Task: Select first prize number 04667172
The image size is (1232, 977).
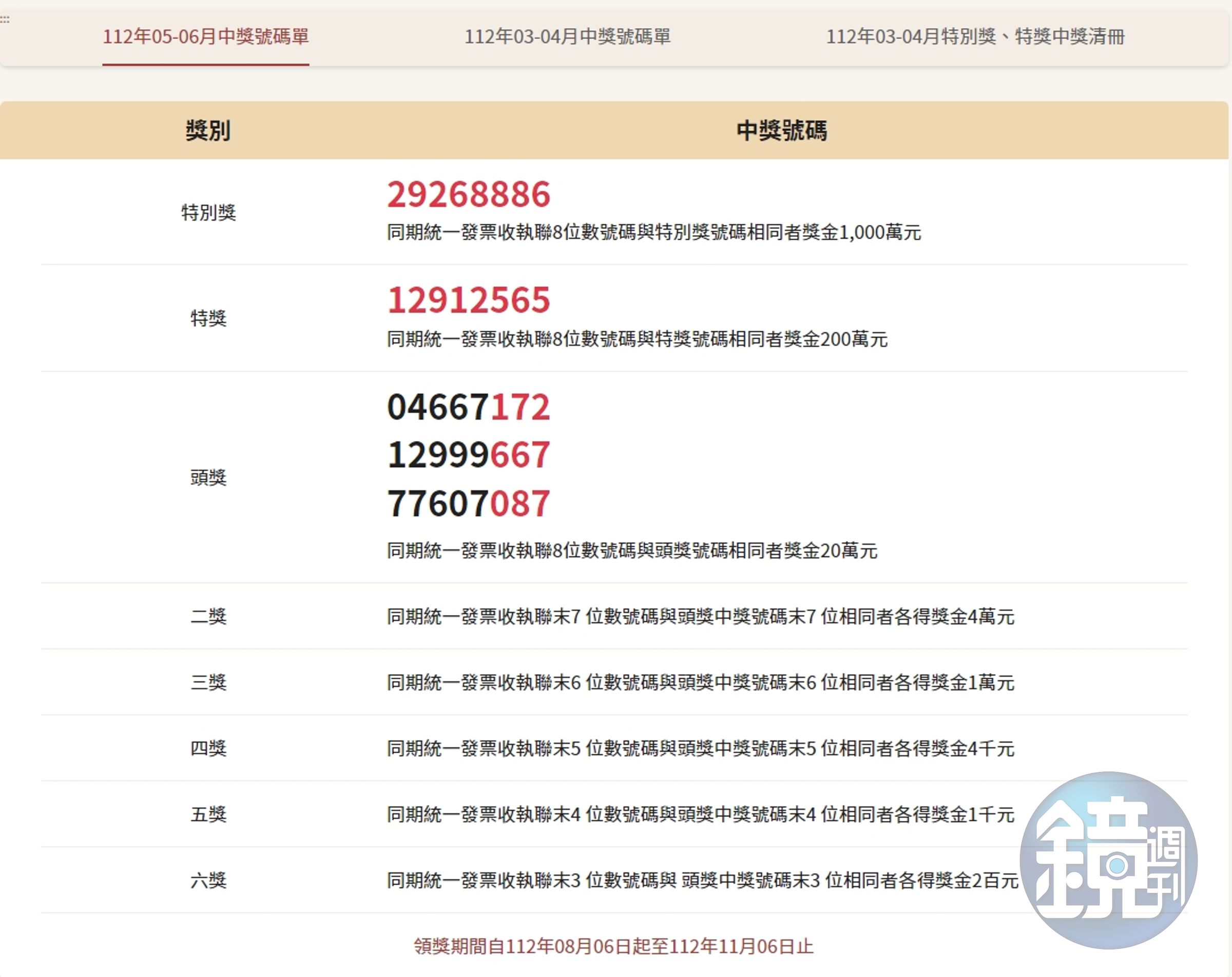Action: click(x=469, y=407)
